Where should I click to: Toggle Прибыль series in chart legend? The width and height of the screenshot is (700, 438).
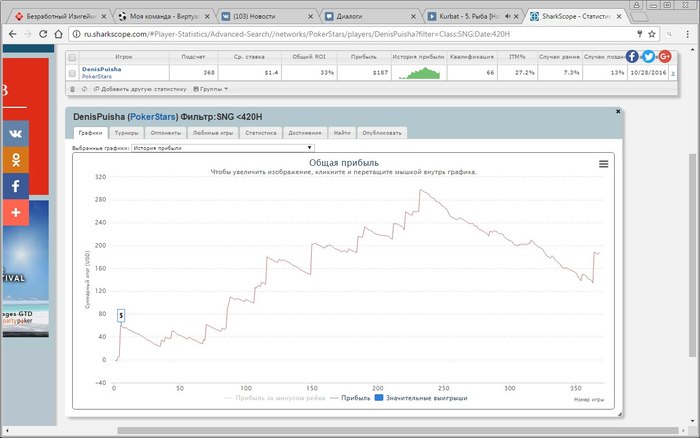click(x=350, y=398)
